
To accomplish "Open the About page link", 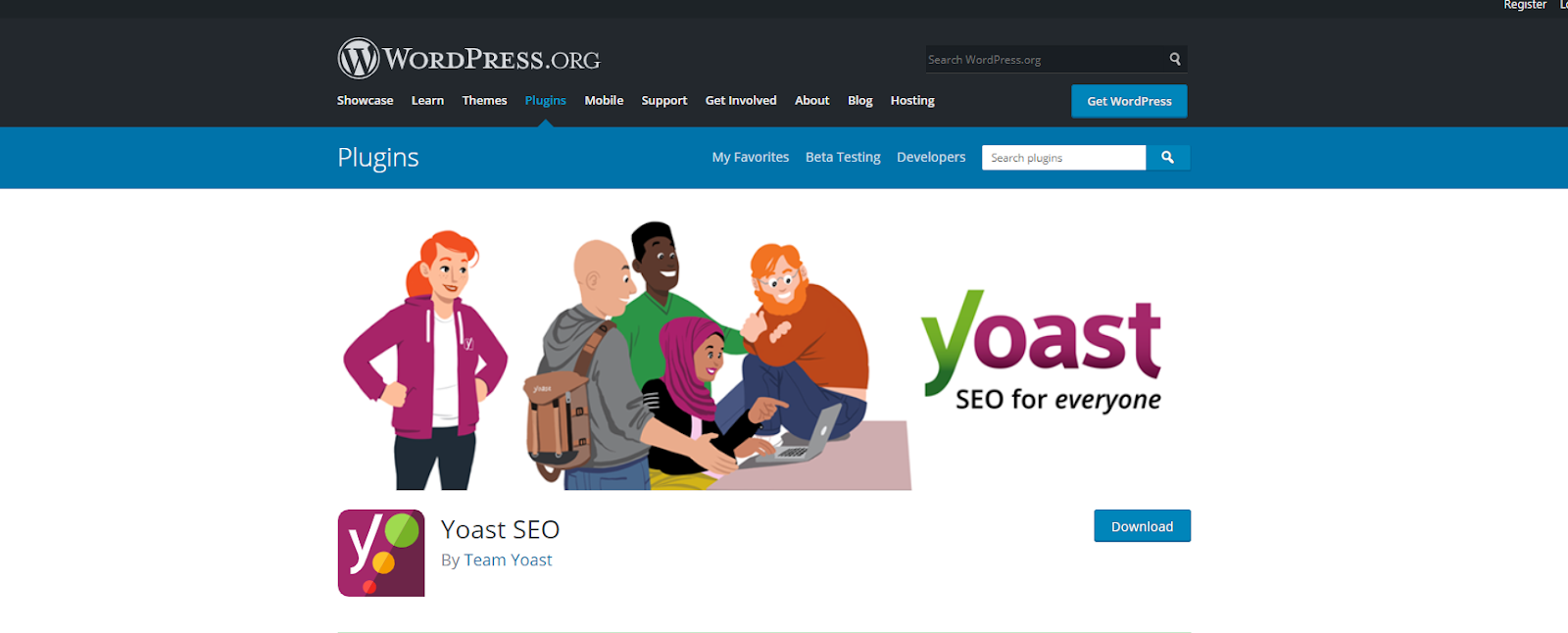I will coord(811,101).
